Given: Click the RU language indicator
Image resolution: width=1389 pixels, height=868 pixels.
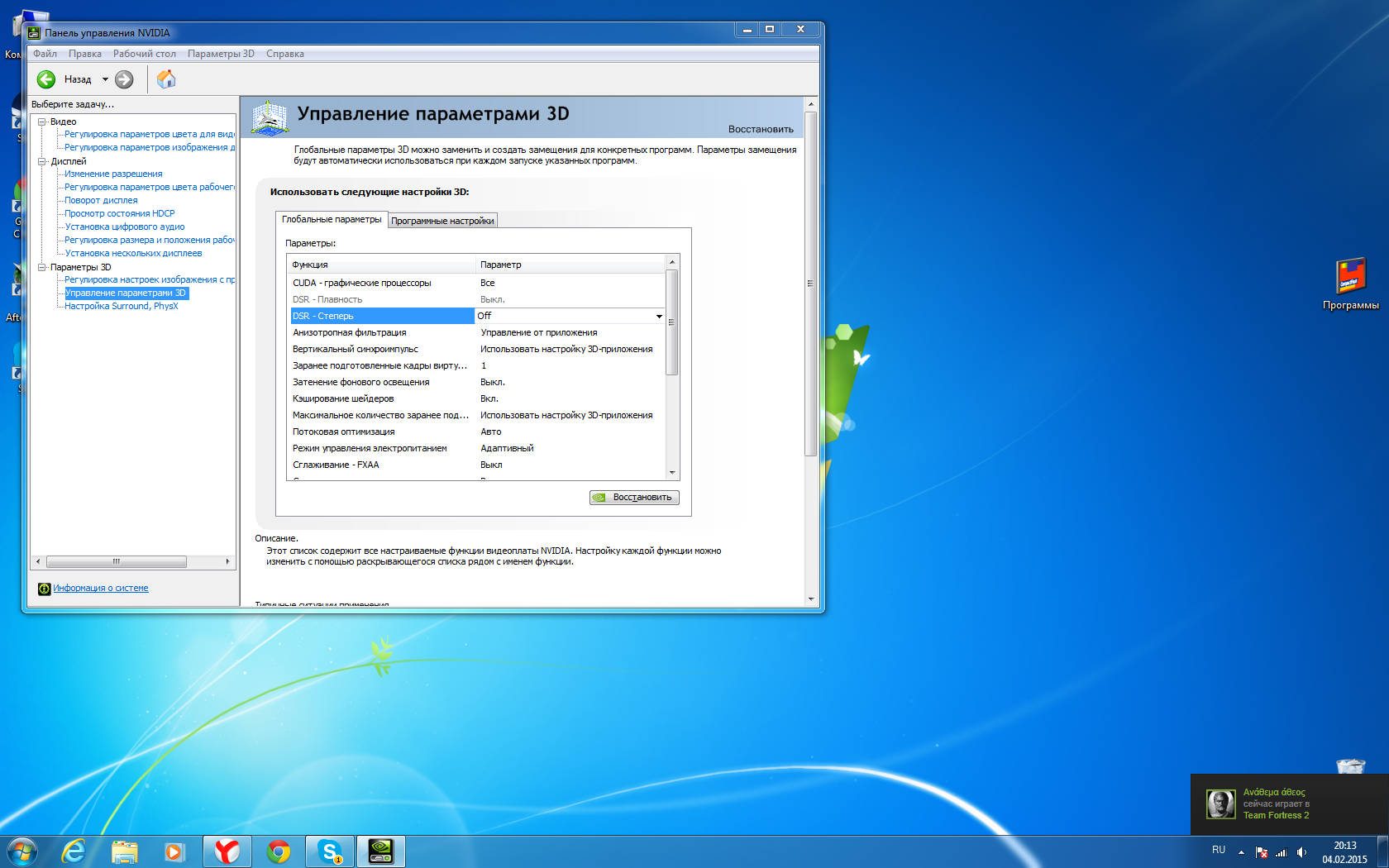Looking at the screenshot, I should click(1219, 850).
